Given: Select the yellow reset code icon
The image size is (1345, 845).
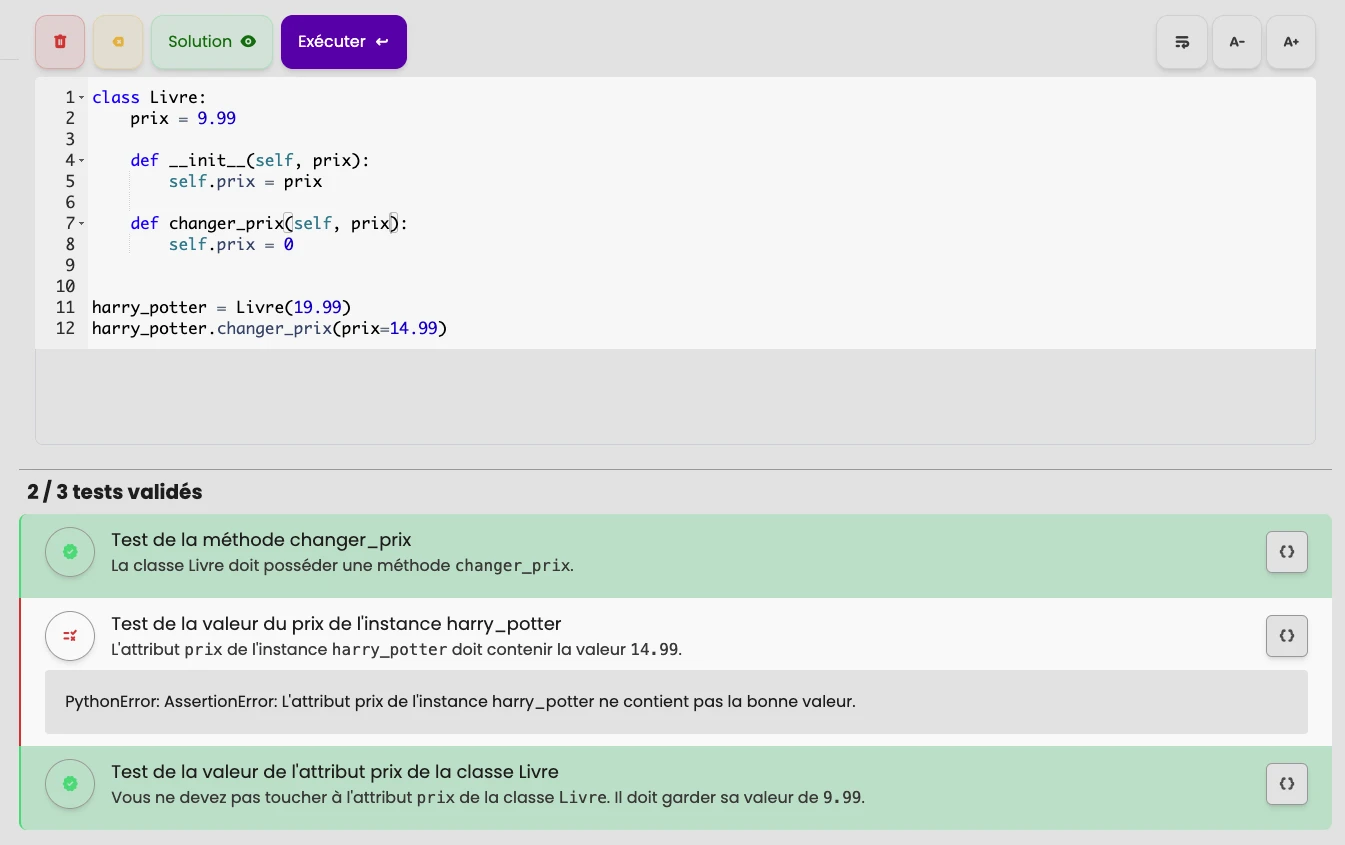Looking at the screenshot, I should pyautogui.click(x=117, y=41).
